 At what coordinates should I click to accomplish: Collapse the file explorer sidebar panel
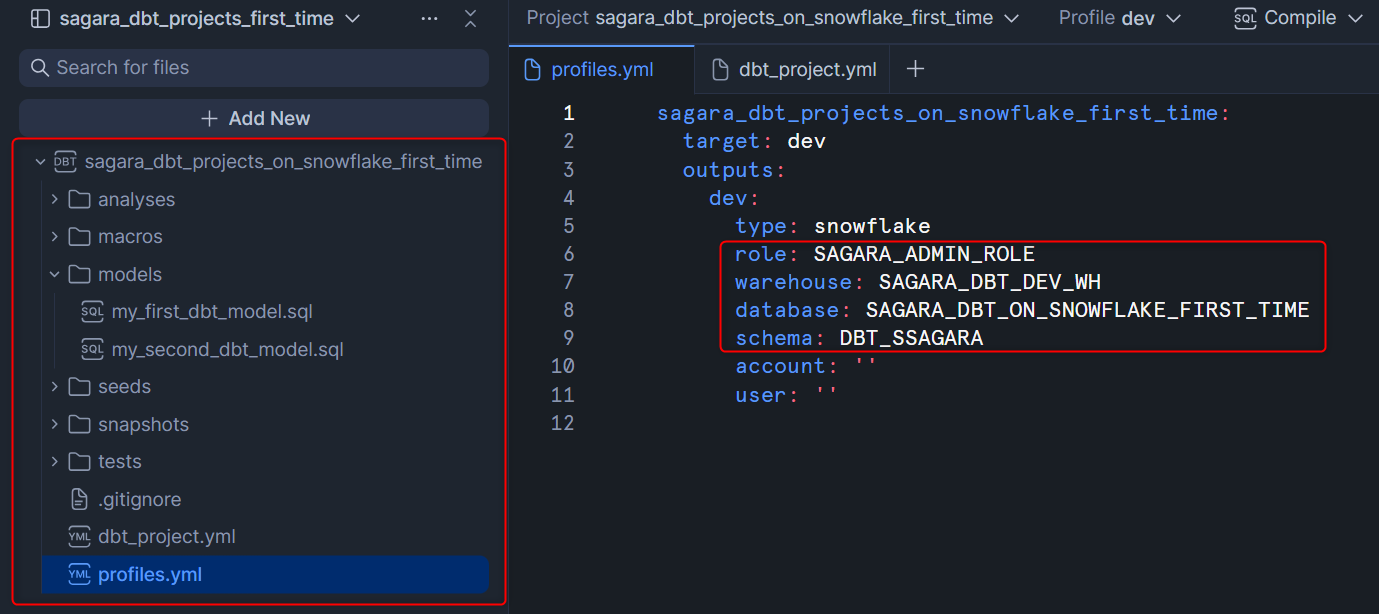471,19
